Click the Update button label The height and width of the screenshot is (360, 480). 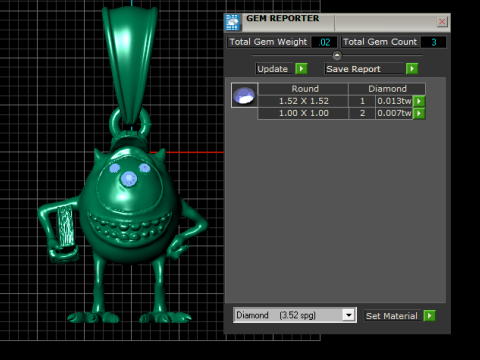(x=274, y=69)
